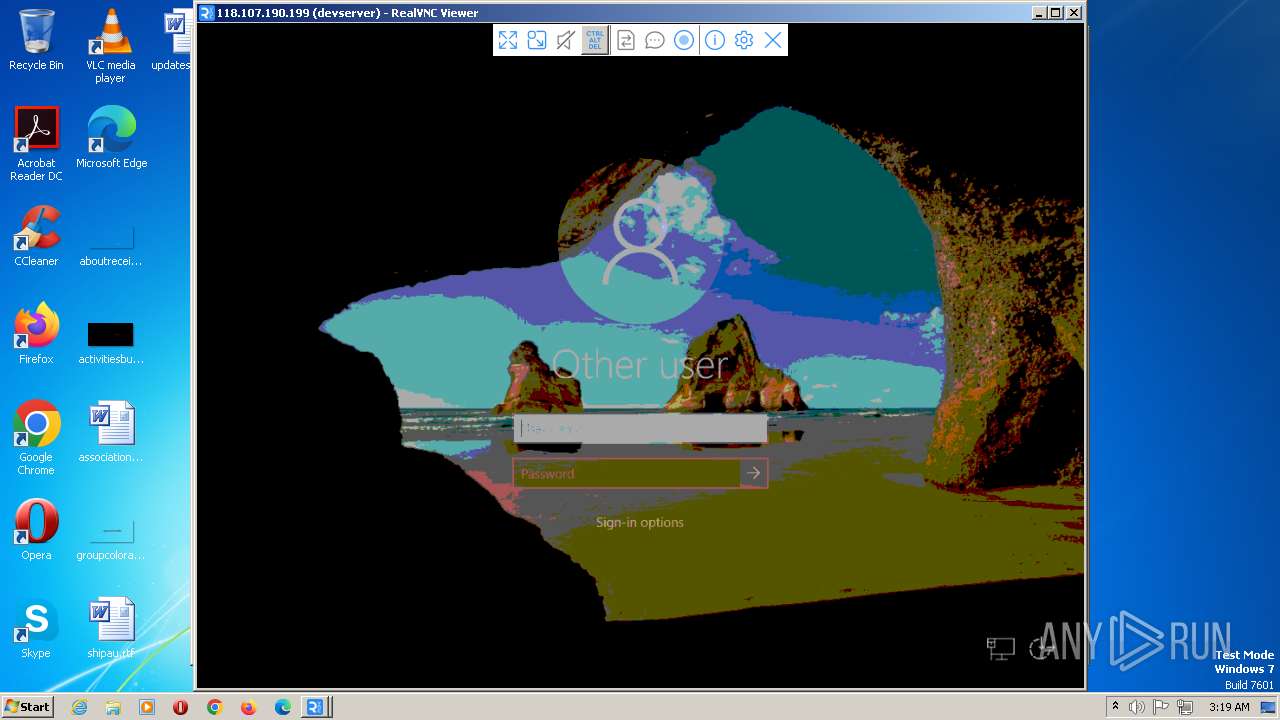Click the remote network icon on login screen
Screen dimensions: 1280x720
1000,649
